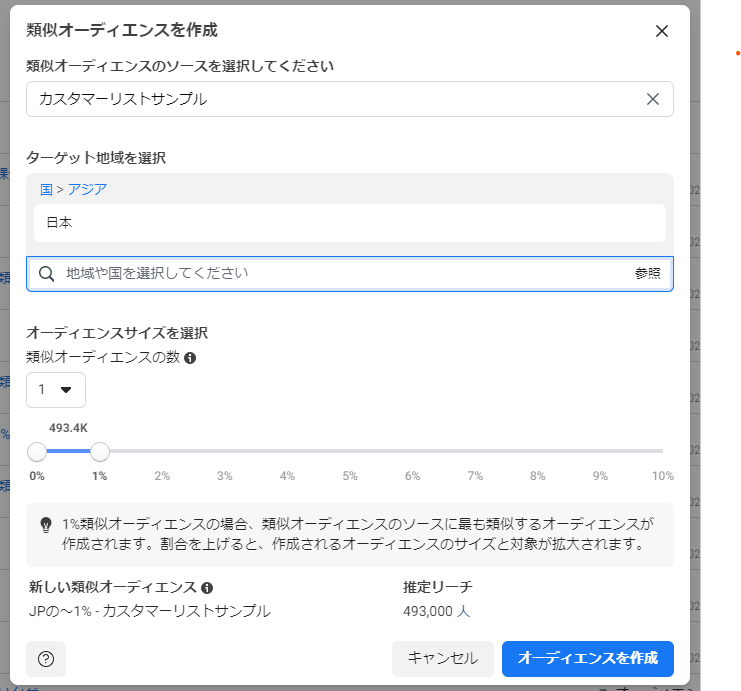Click the オーディエンスを作成 button

pos(587,658)
